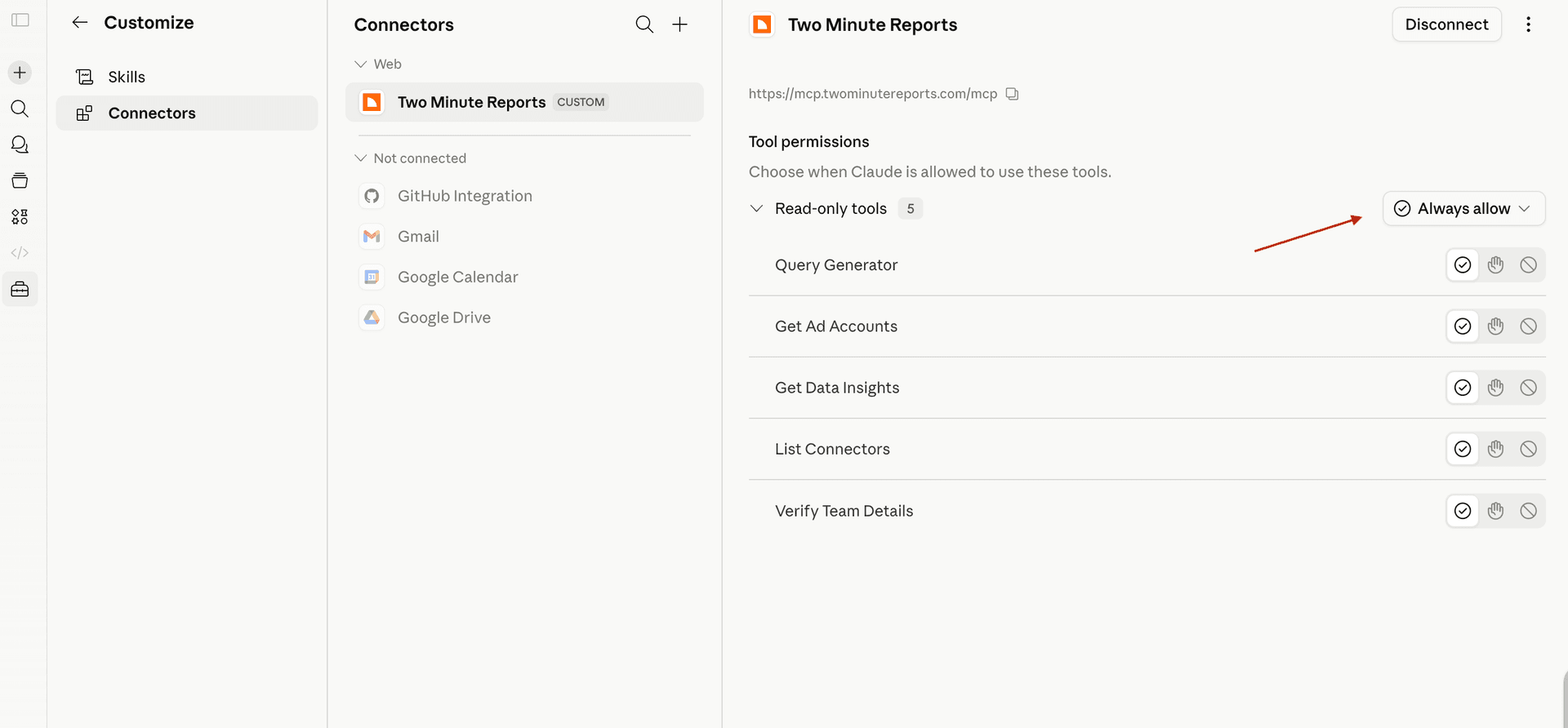Go back using the arrow beside Customize
The width and height of the screenshot is (1568, 728).
tap(79, 23)
